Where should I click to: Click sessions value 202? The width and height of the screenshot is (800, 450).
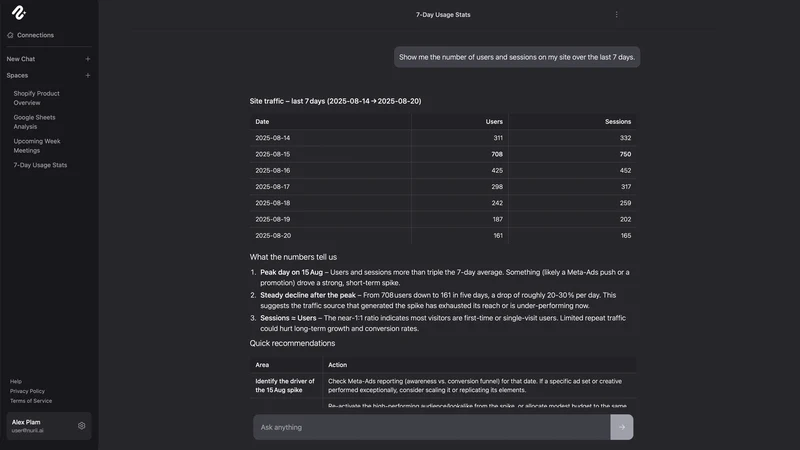coord(626,219)
